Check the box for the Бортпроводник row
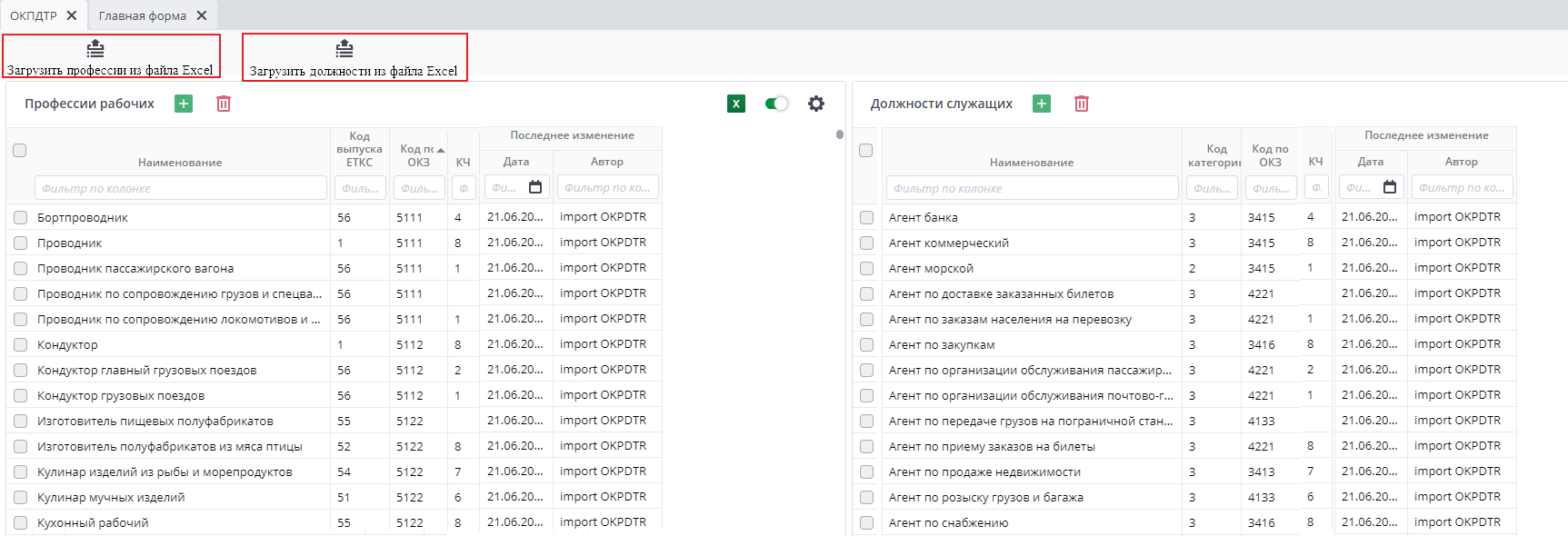1568x536 pixels. tap(20, 218)
